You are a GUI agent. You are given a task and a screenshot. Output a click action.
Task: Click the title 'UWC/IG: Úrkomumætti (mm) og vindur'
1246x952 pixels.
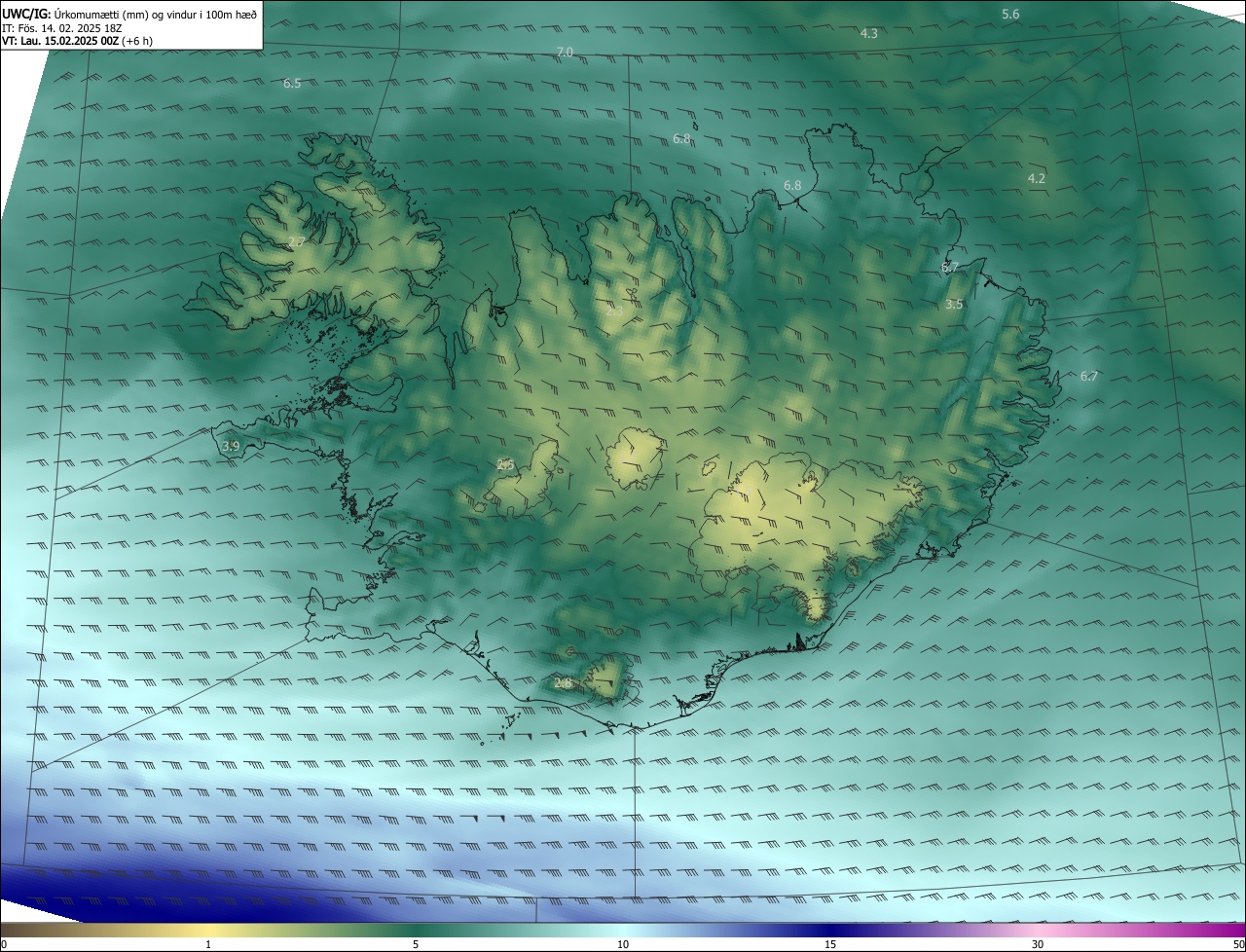coord(129,14)
